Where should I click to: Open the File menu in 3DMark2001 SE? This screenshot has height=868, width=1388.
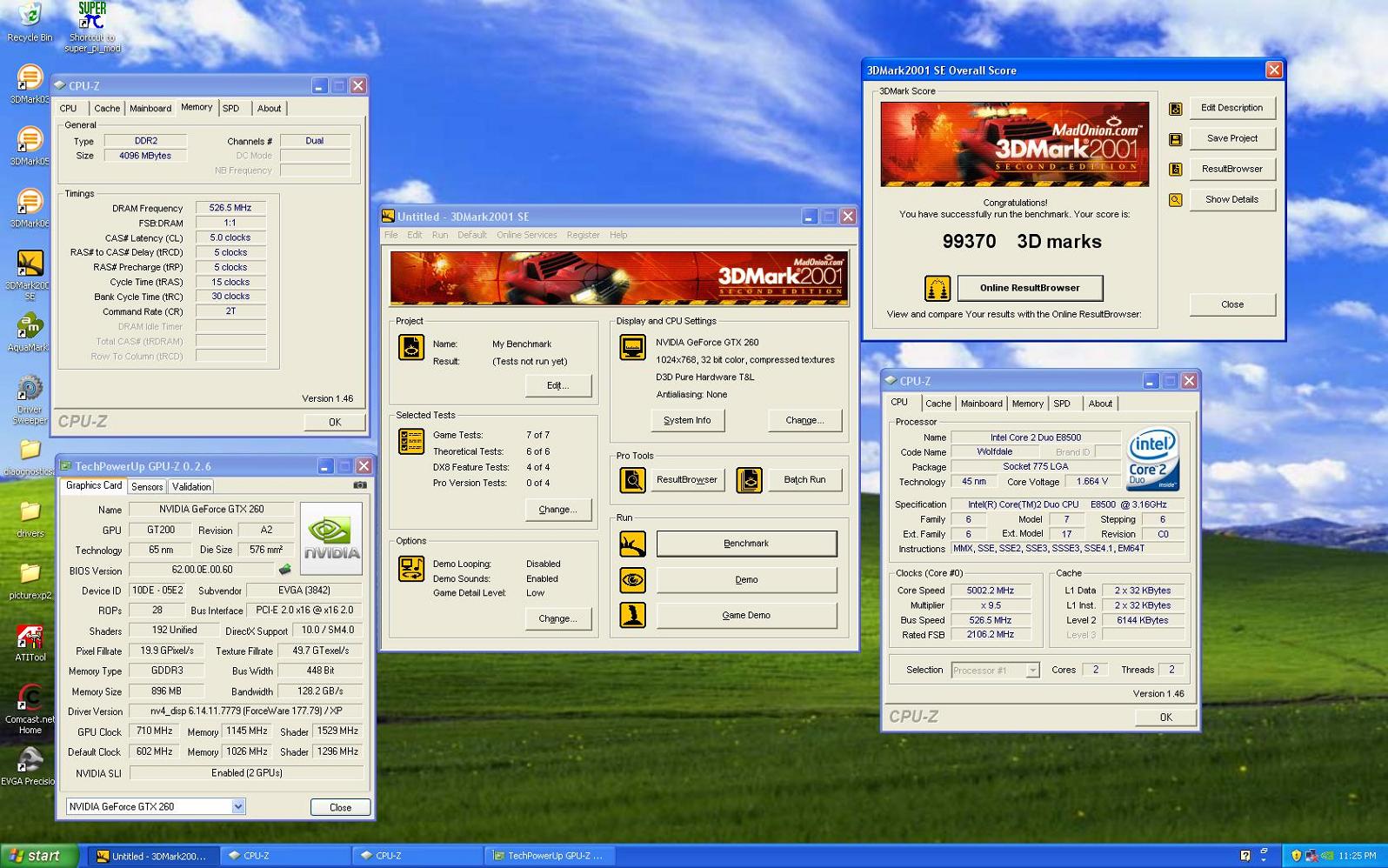[391, 235]
